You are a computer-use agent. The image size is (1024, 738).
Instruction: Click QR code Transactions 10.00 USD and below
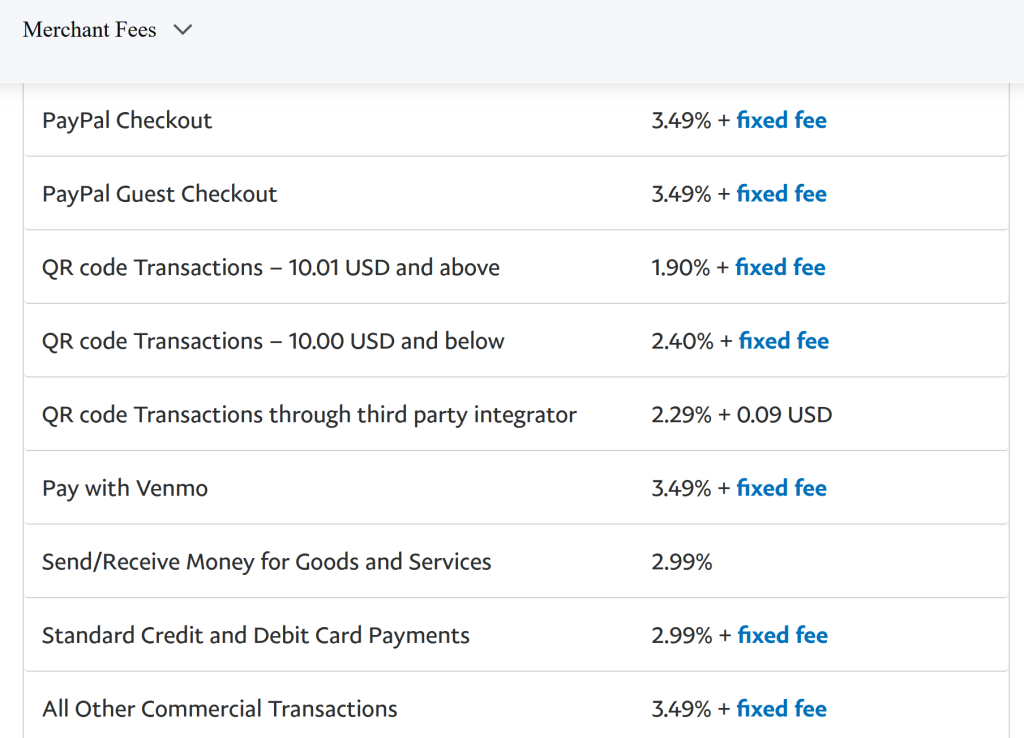pos(273,341)
